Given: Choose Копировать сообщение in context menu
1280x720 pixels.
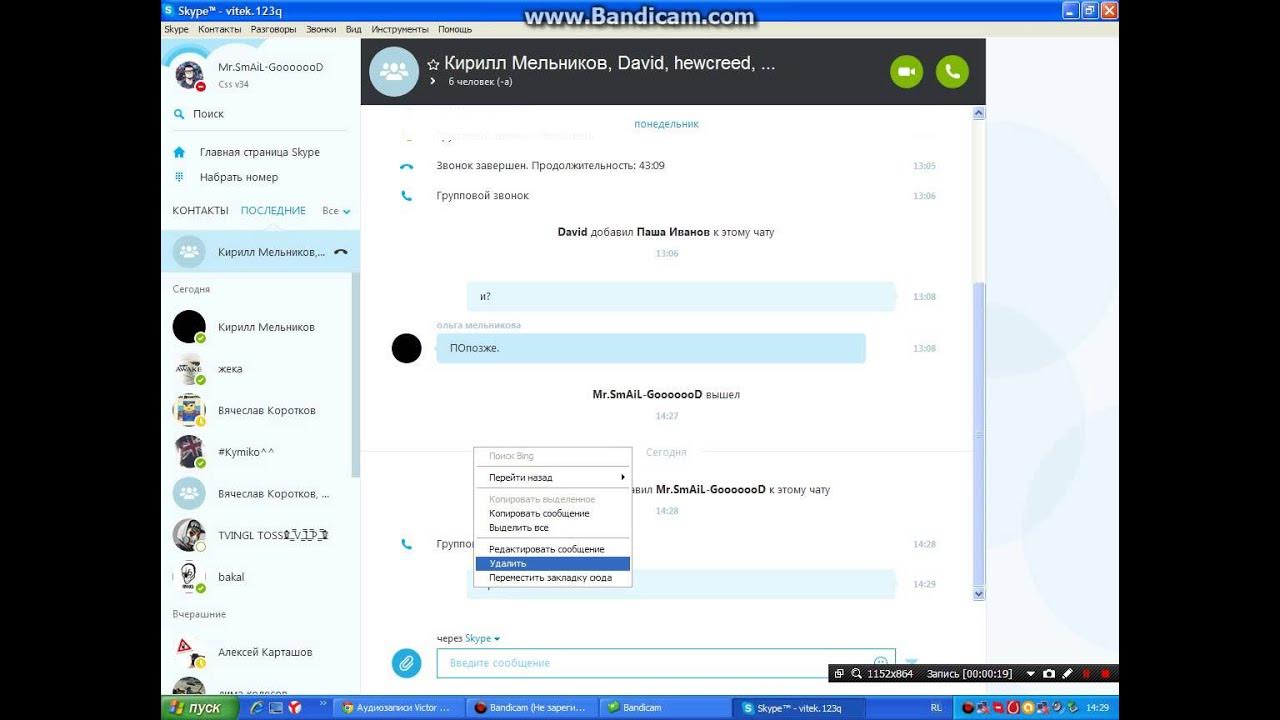Looking at the screenshot, I should (x=552, y=513).
